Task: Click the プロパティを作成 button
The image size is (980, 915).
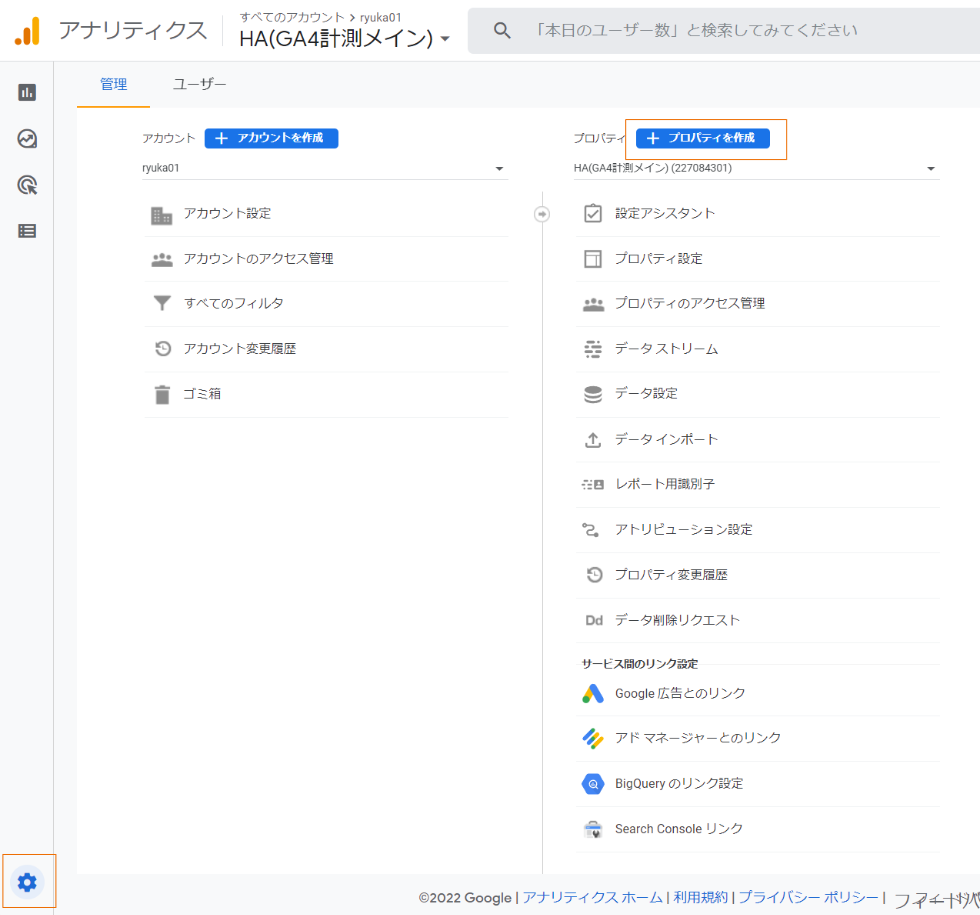Action: pyautogui.click(x=703, y=138)
